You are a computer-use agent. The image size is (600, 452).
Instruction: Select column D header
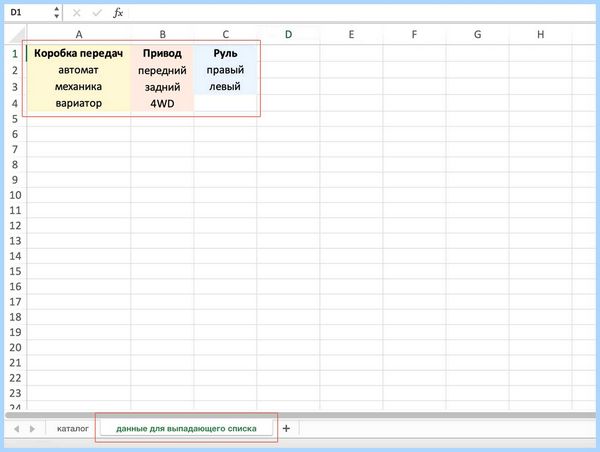(x=288, y=34)
